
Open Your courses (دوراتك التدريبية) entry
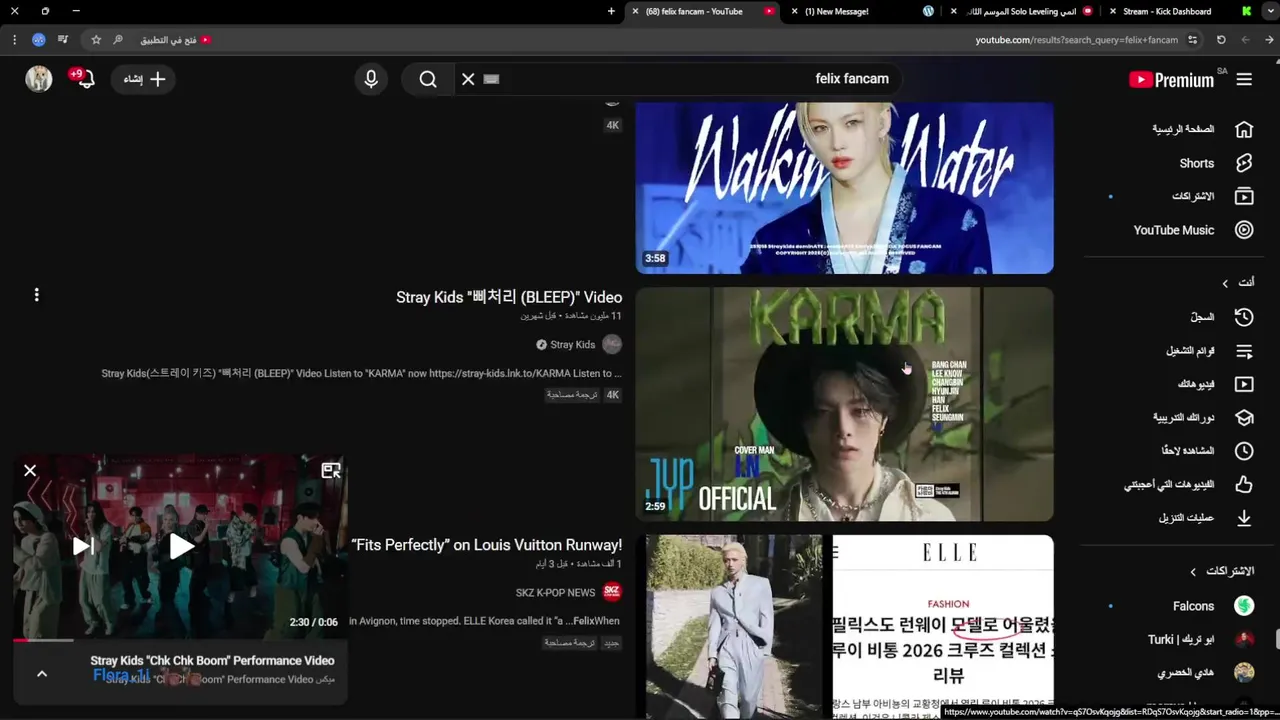1201,417
